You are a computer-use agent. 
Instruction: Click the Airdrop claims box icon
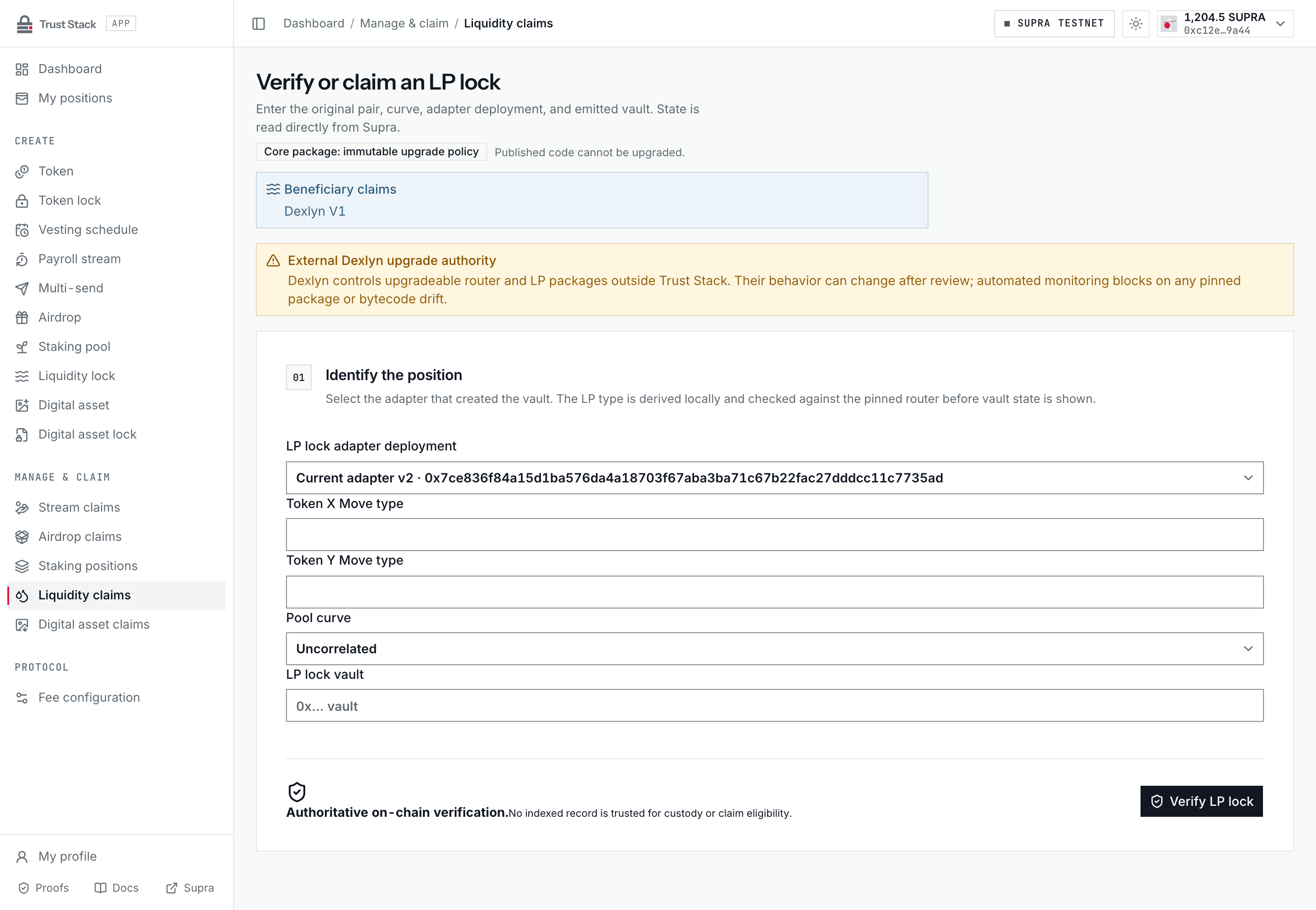coord(21,537)
